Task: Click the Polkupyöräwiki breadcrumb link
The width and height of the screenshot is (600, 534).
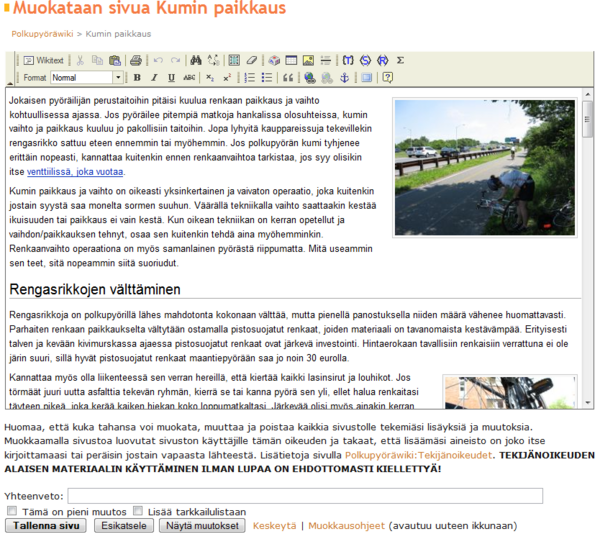Action: click(42, 34)
